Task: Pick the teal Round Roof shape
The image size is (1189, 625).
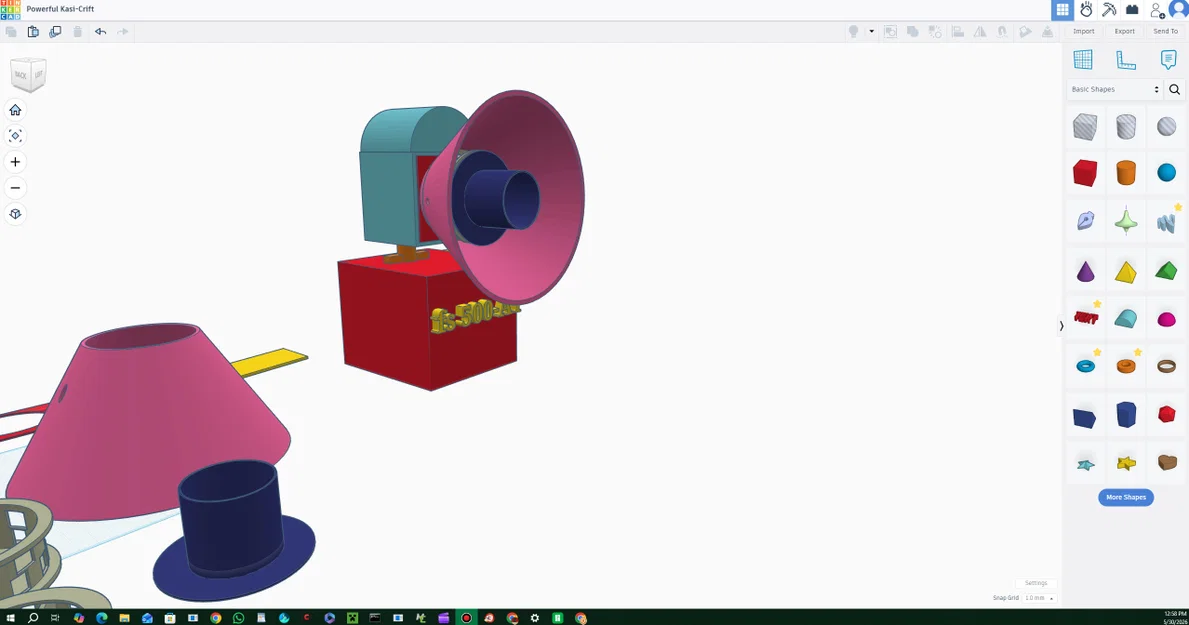Action: coord(1126,319)
